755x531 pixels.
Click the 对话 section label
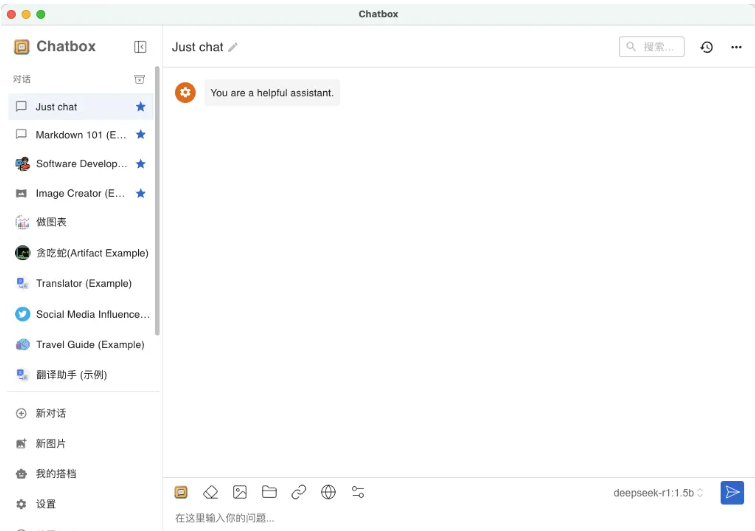click(x=22, y=79)
